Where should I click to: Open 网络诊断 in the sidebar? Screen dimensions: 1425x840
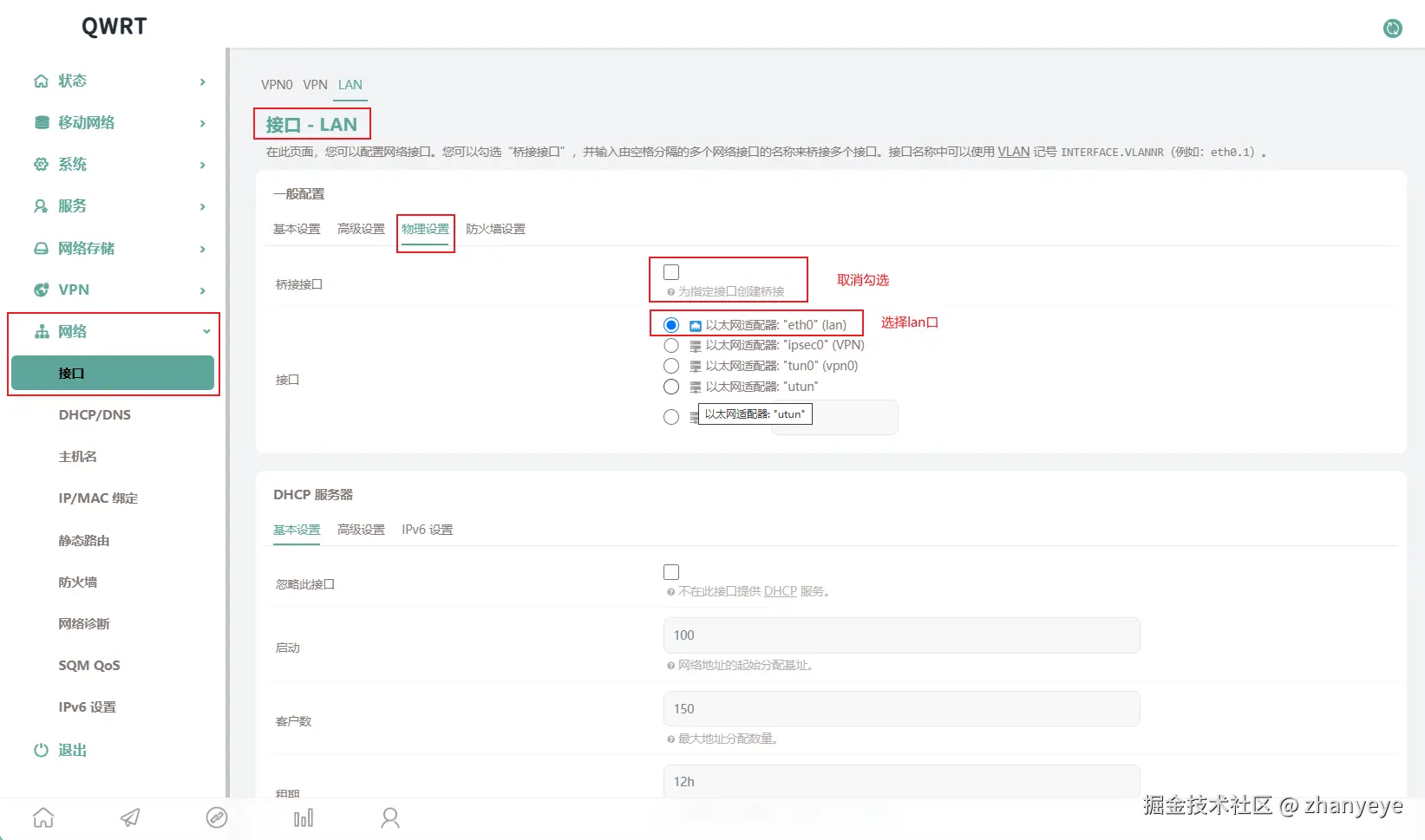pos(83,623)
